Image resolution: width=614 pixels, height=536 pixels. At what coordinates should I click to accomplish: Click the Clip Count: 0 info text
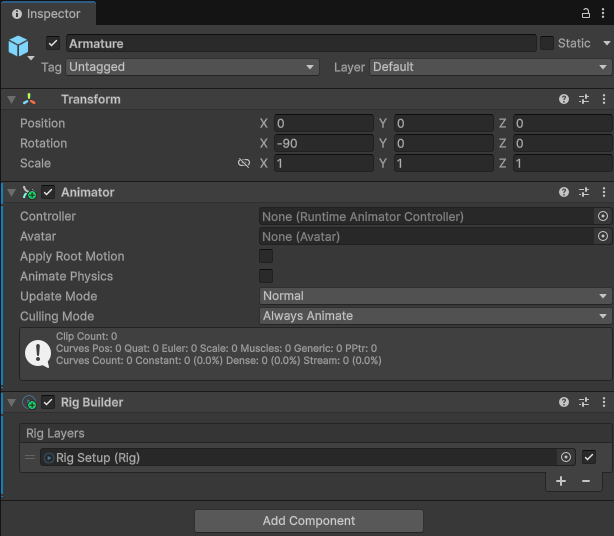tap(87, 336)
